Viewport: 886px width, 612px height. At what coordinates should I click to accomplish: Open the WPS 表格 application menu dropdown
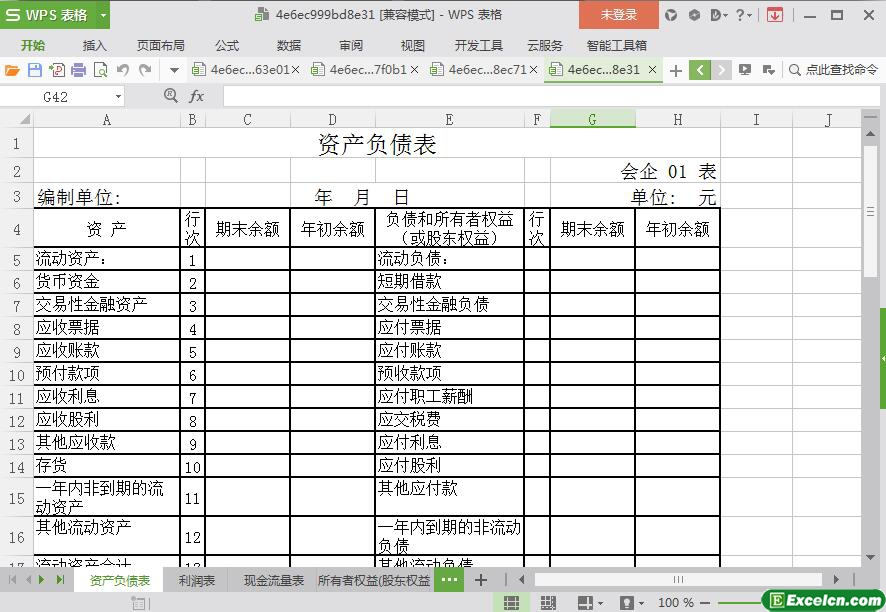[103, 15]
